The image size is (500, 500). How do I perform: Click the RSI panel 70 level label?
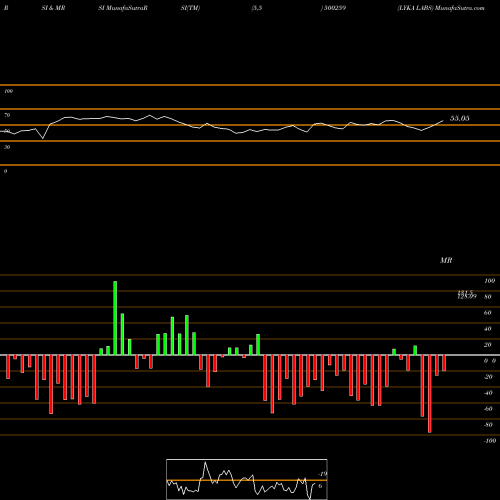[7, 115]
